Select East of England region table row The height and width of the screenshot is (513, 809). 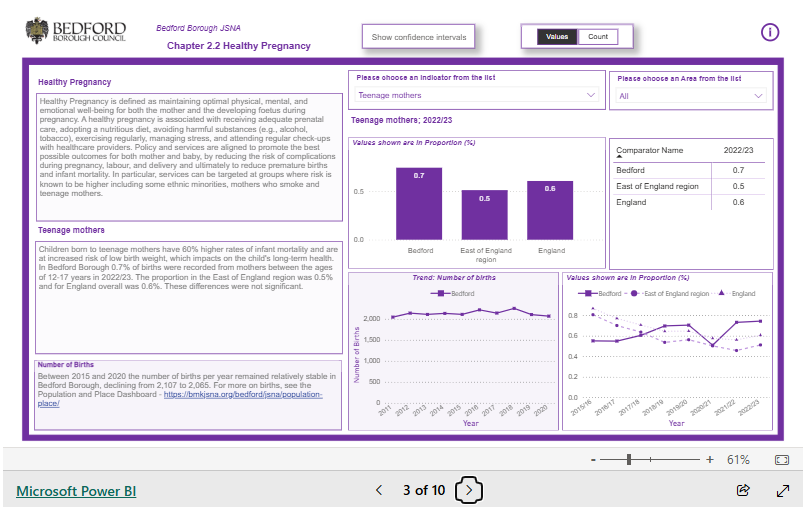coord(690,186)
